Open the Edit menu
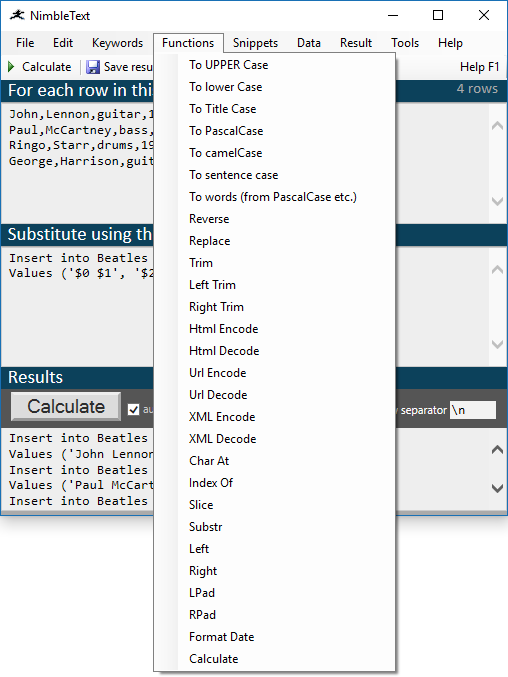The image size is (508, 677). pos(63,43)
